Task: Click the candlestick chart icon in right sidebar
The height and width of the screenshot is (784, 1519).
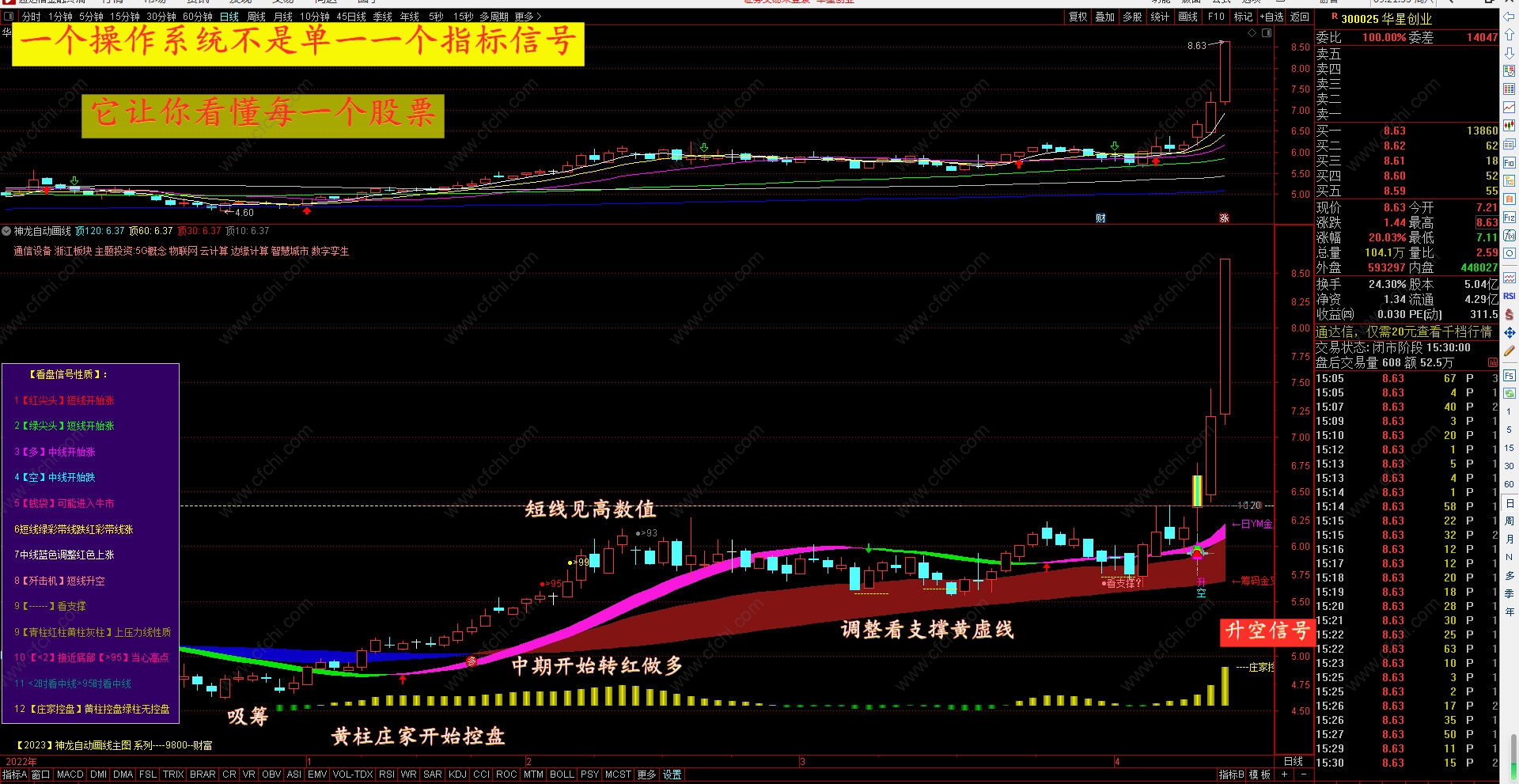Action: [1509, 126]
